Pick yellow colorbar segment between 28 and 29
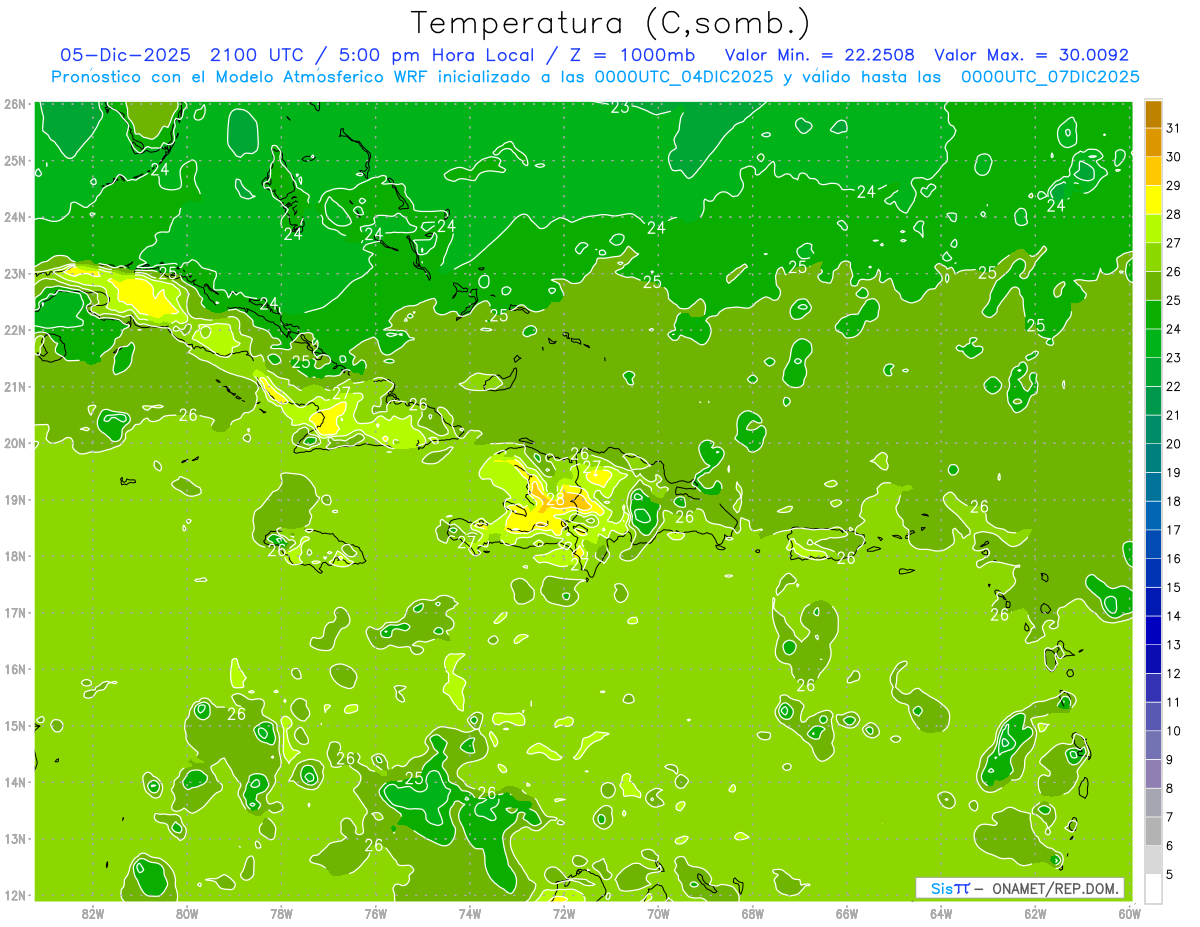Image resolution: width=1200 pixels, height=927 pixels. pos(1153,199)
